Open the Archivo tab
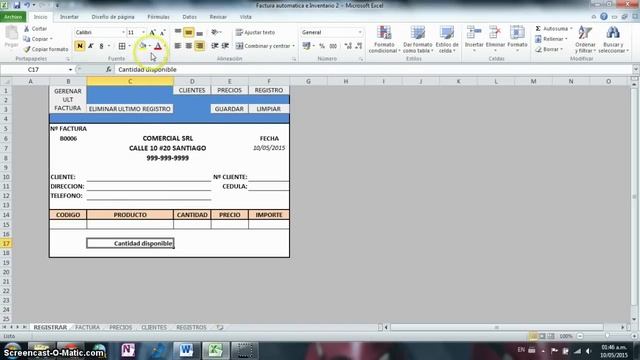640x360 pixels. pyautogui.click(x=13, y=17)
